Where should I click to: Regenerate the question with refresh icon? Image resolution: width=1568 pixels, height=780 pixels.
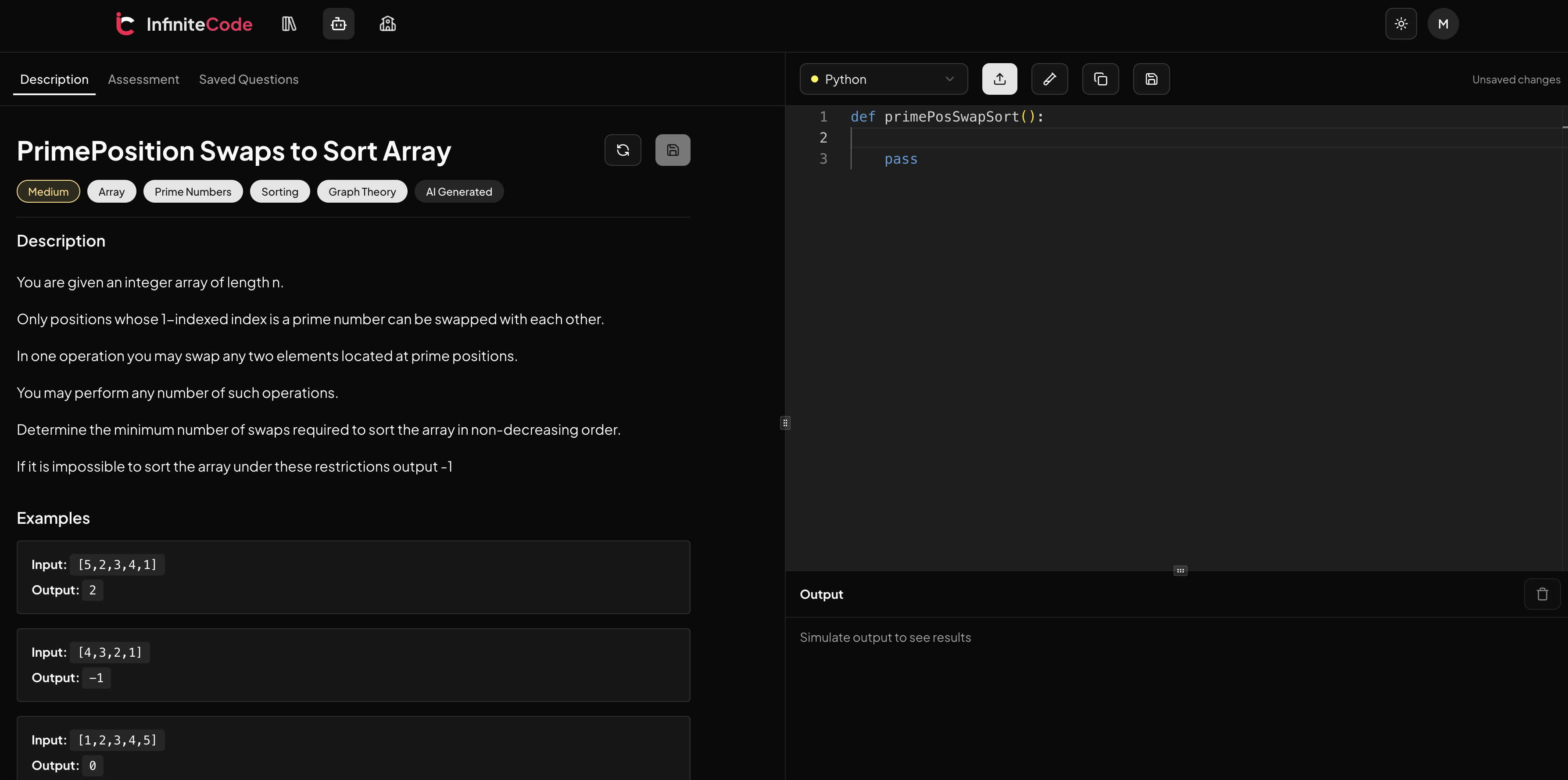tap(623, 150)
